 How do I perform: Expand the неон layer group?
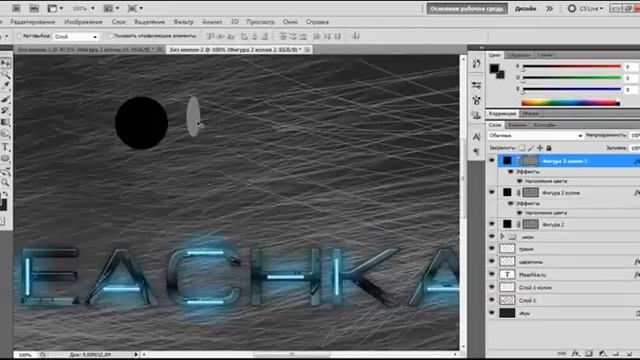502,236
